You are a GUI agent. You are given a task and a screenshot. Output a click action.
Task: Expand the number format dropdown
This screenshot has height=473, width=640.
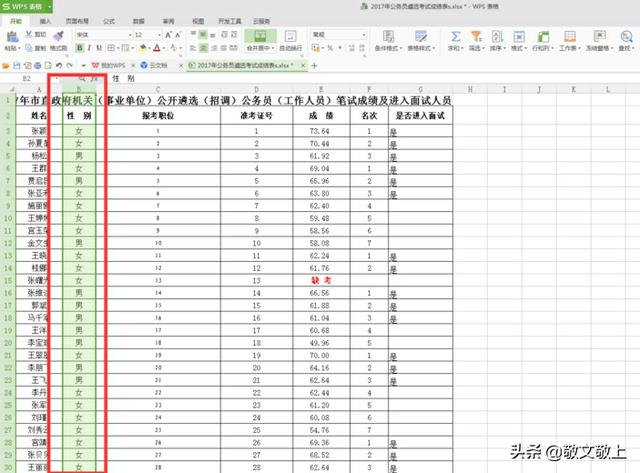point(364,35)
